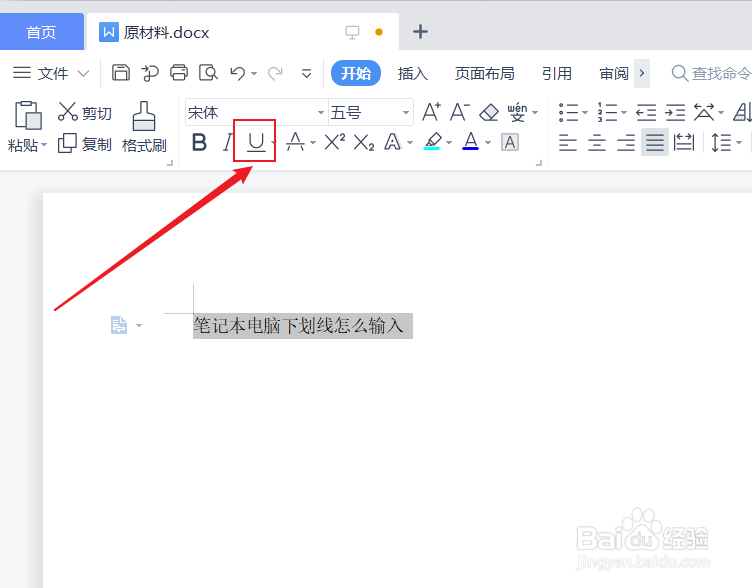This screenshot has height=588, width=752.
Task: Apply the font color A swatch
Action: (470, 141)
